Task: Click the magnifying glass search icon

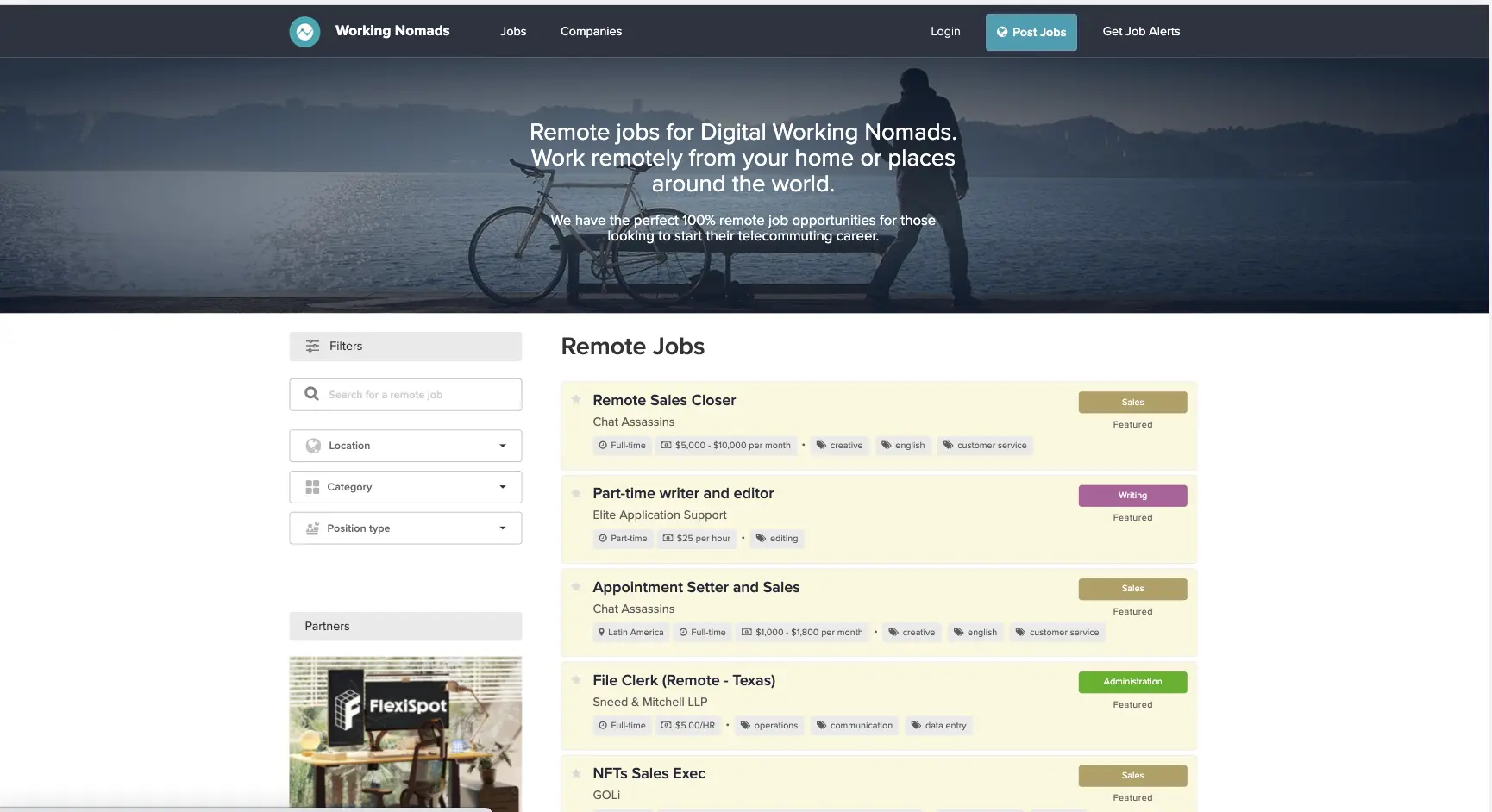Action: (311, 394)
